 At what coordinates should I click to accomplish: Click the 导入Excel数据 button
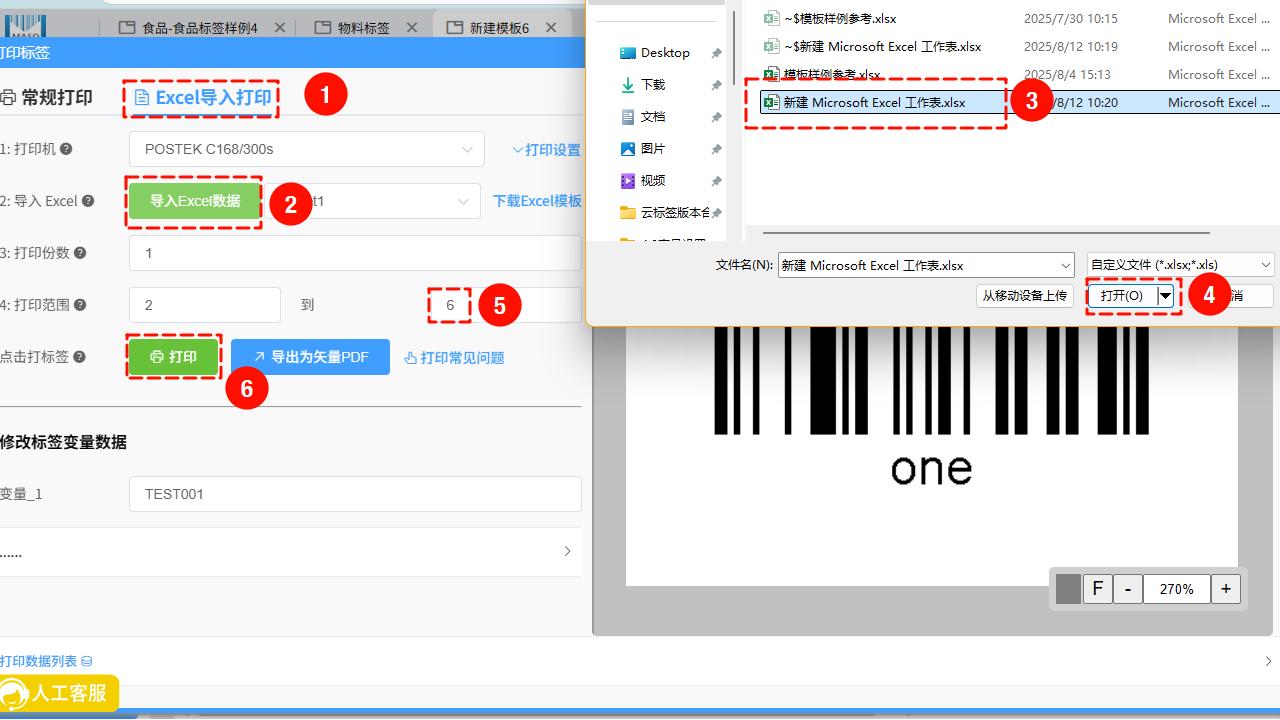click(195, 201)
